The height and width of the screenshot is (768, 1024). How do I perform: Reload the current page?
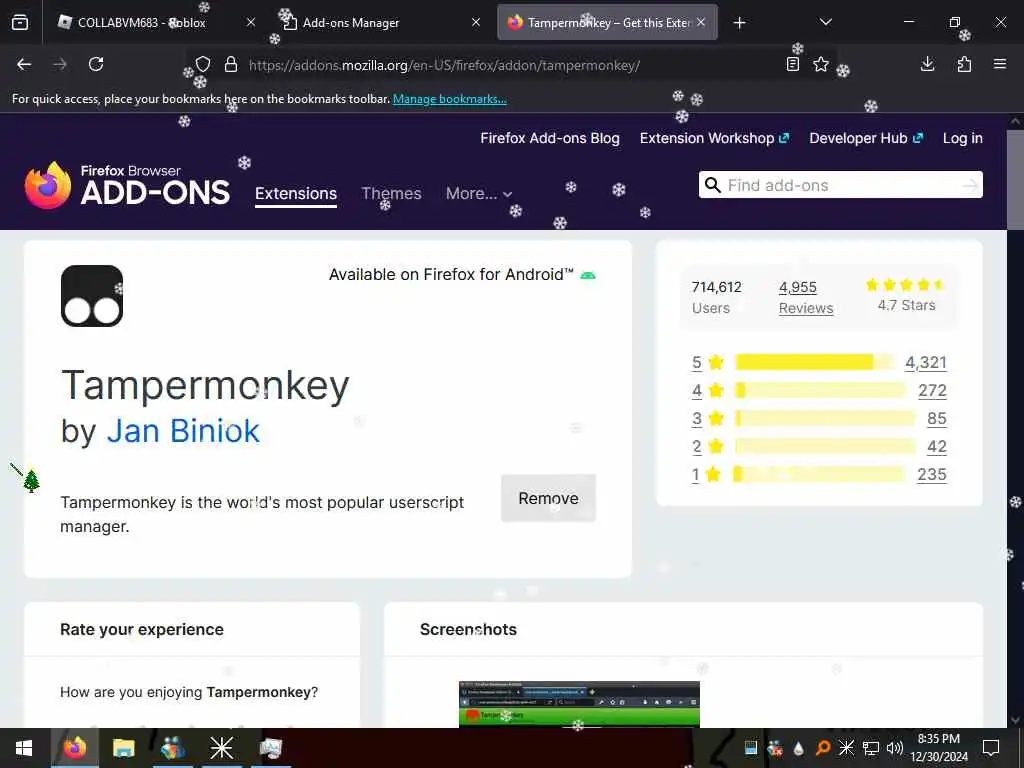point(96,64)
